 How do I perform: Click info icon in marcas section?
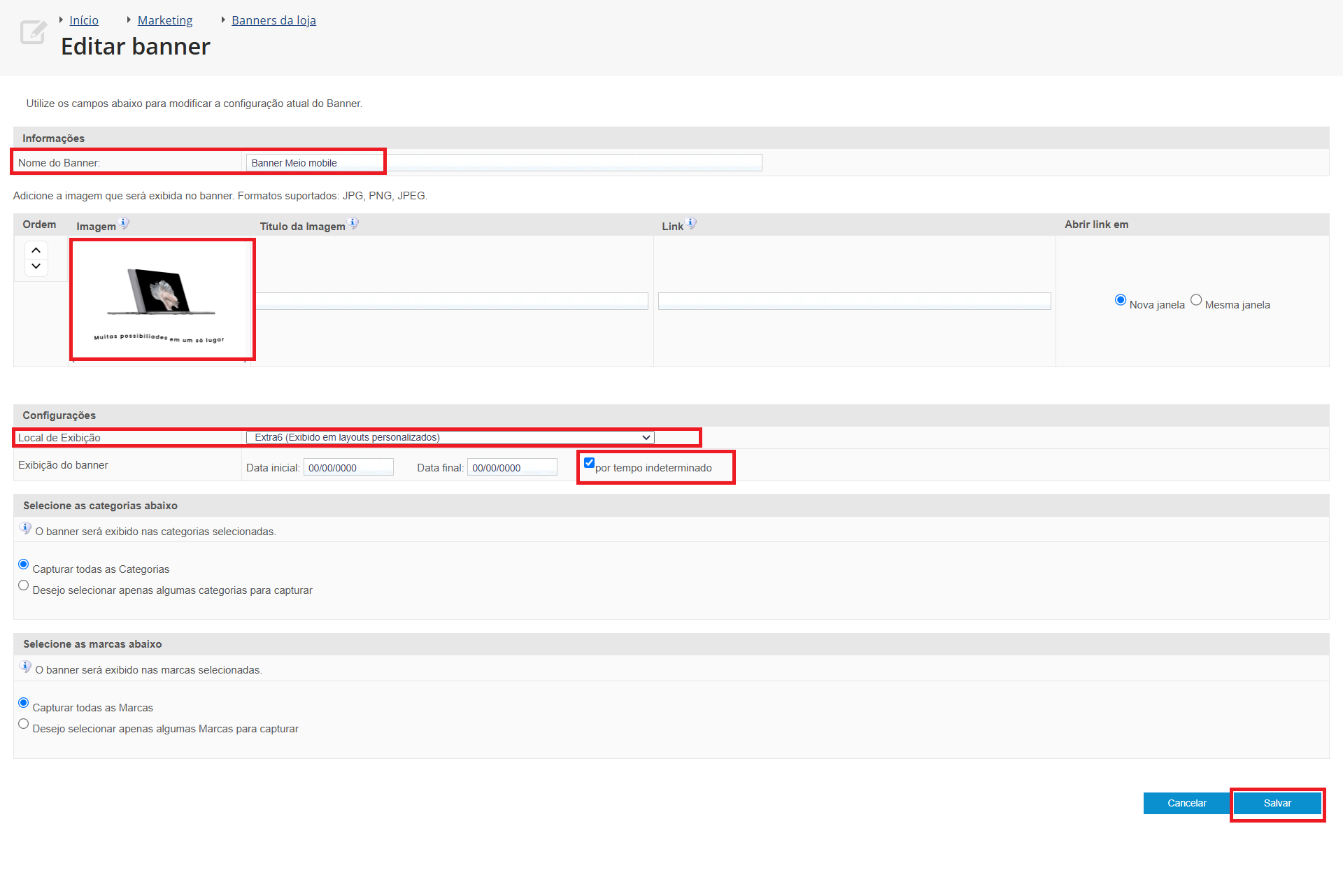pyautogui.click(x=26, y=667)
